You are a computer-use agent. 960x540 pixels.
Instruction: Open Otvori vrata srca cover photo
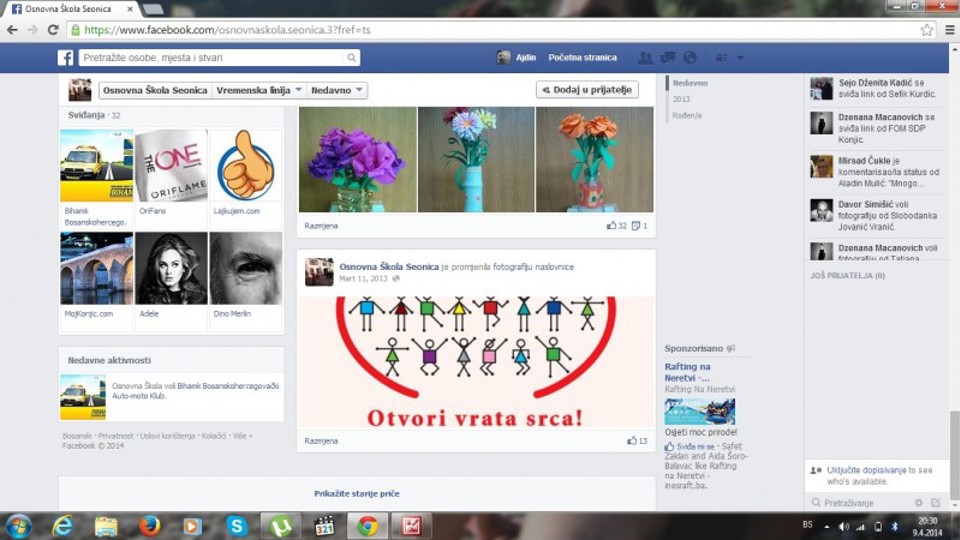pos(476,362)
